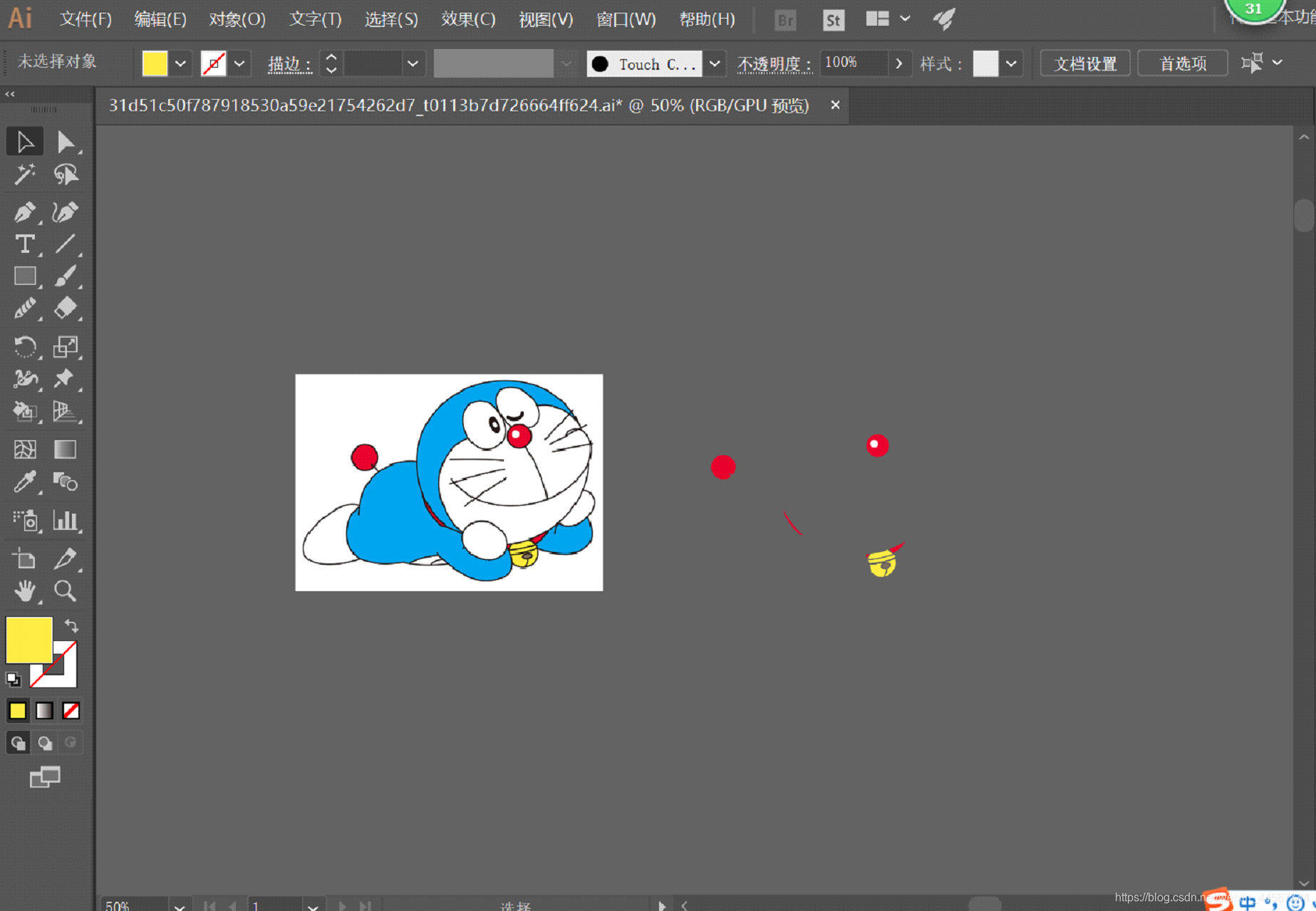The image size is (1316, 911).
Task: Select the Symbol Sprayer tool
Action: [x=25, y=521]
